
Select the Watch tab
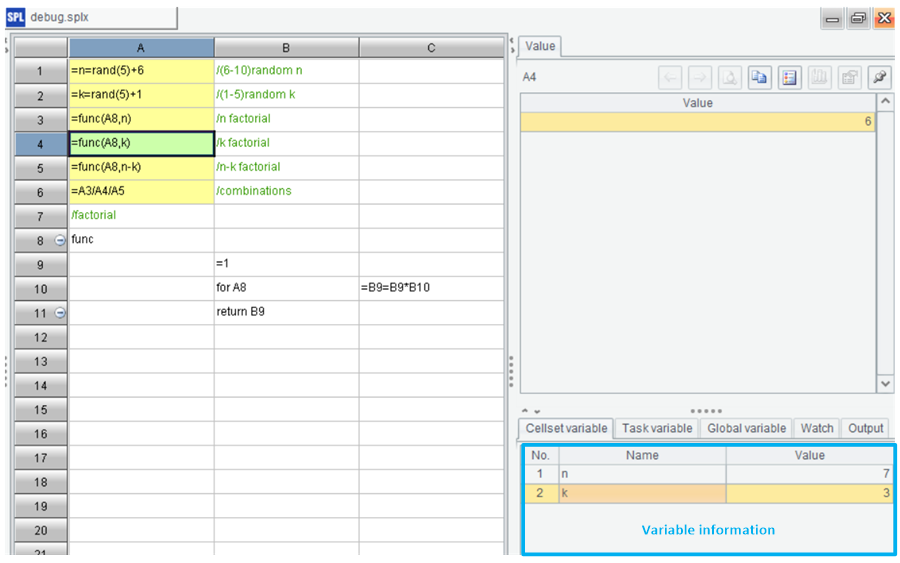[816, 428]
